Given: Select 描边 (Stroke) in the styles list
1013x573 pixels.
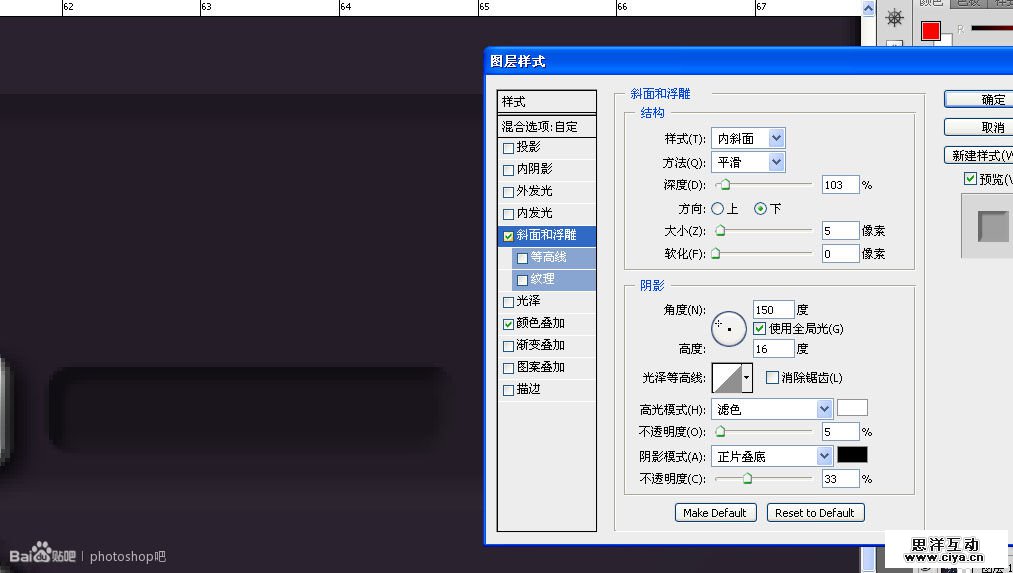Looking at the screenshot, I should click(x=529, y=390).
